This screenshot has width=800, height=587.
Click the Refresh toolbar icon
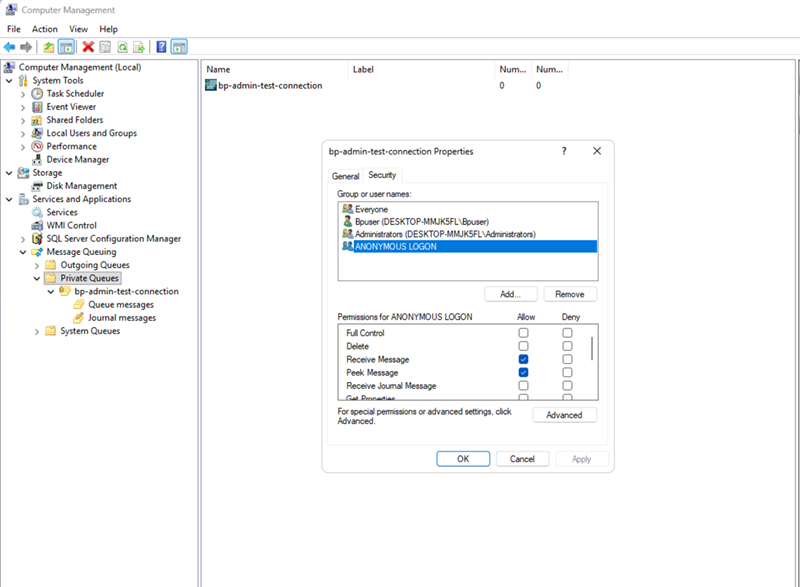tap(122, 47)
